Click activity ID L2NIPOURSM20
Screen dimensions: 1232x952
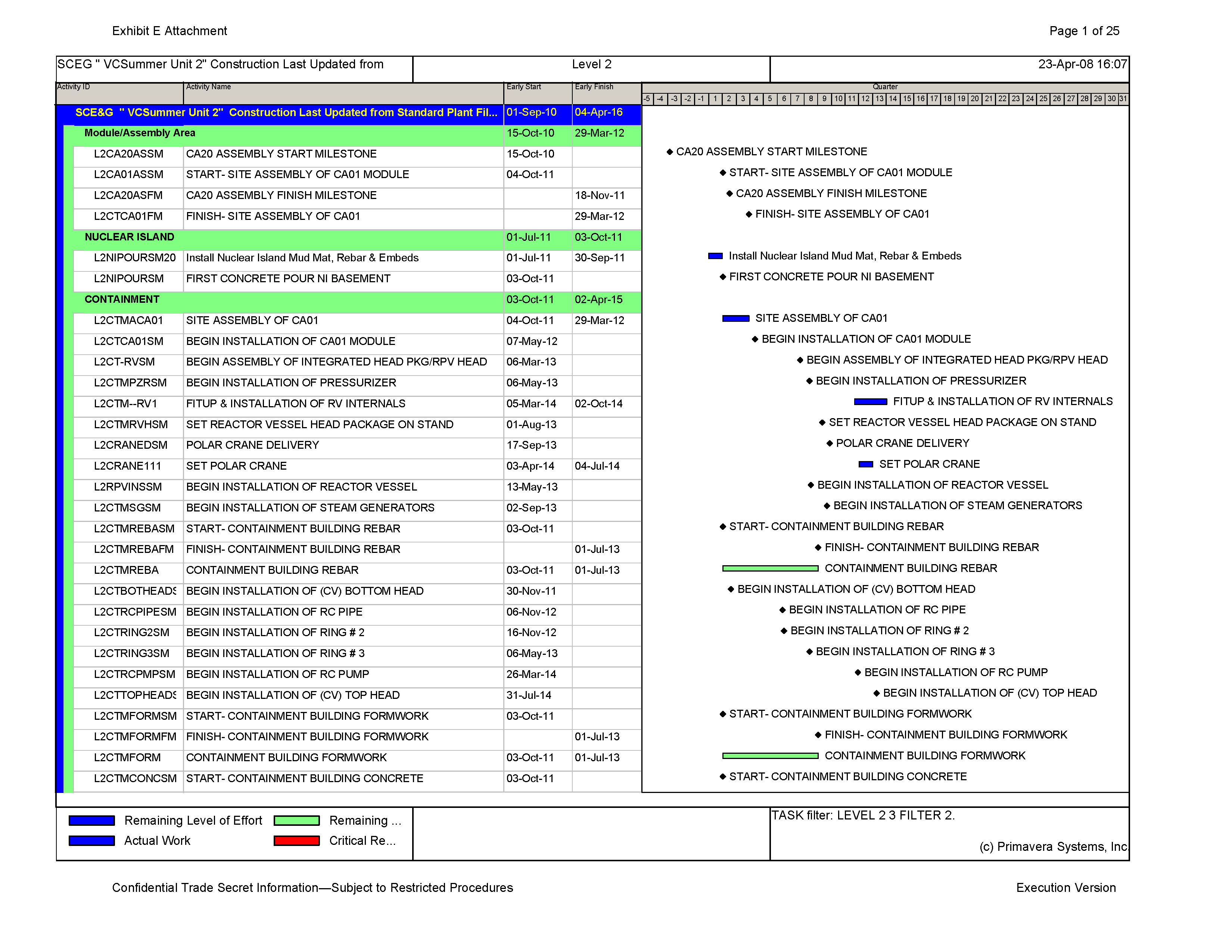[x=135, y=258]
